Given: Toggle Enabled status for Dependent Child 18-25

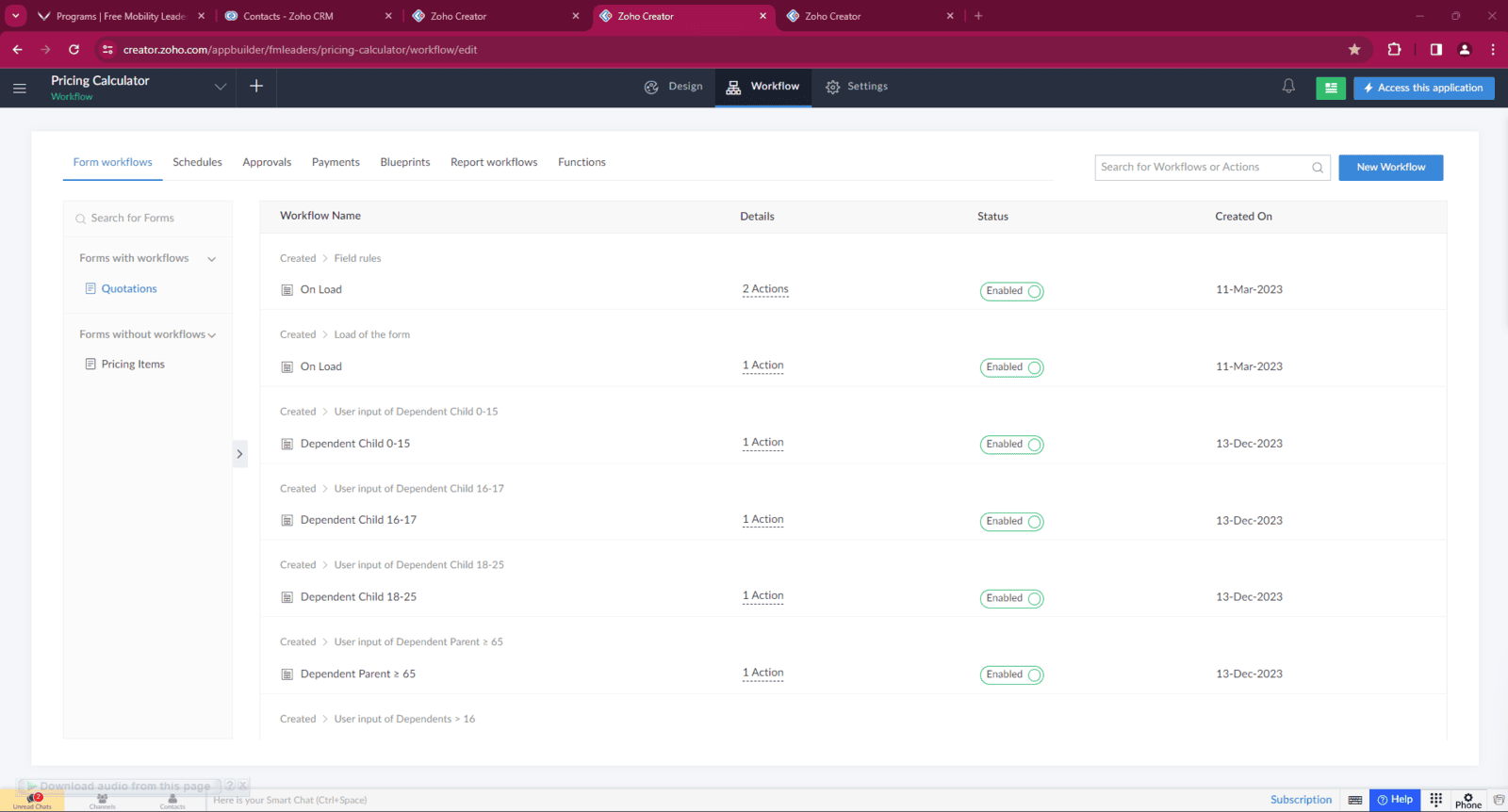Looking at the screenshot, I should (1012, 598).
